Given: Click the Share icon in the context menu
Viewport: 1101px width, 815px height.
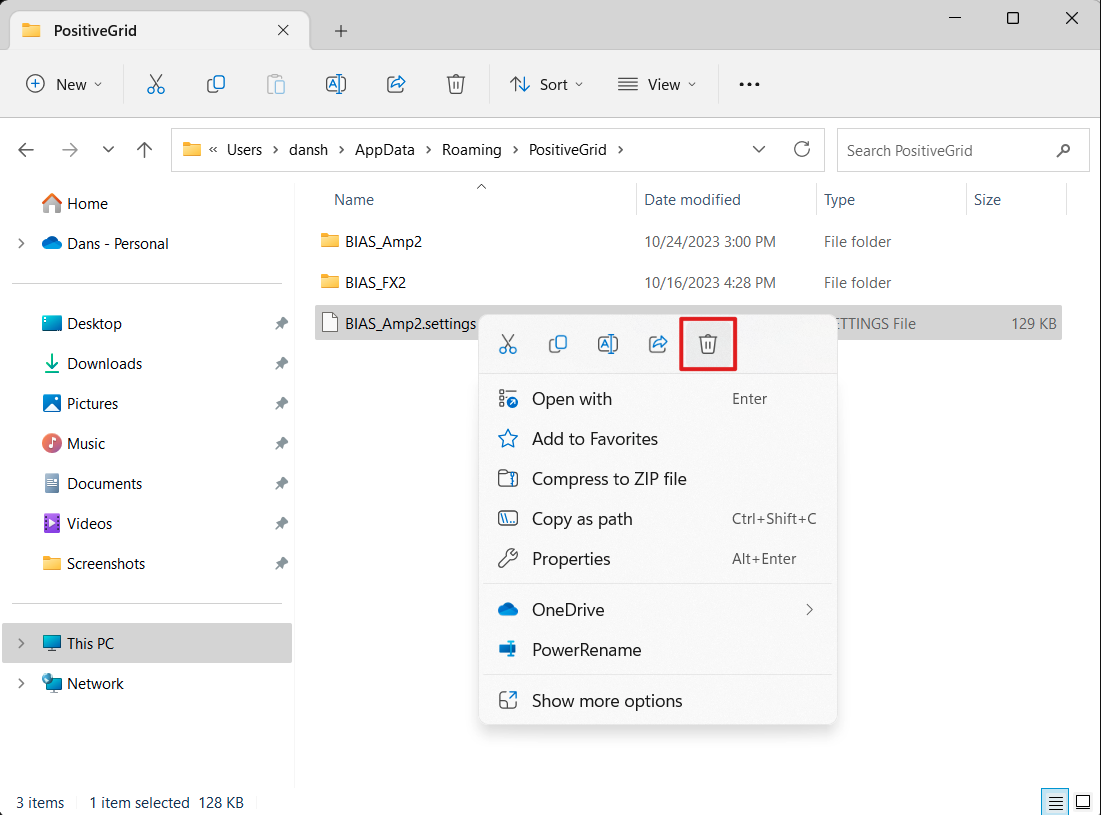Looking at the screenshot, I should pyautogui.click(x=658, y=344).
